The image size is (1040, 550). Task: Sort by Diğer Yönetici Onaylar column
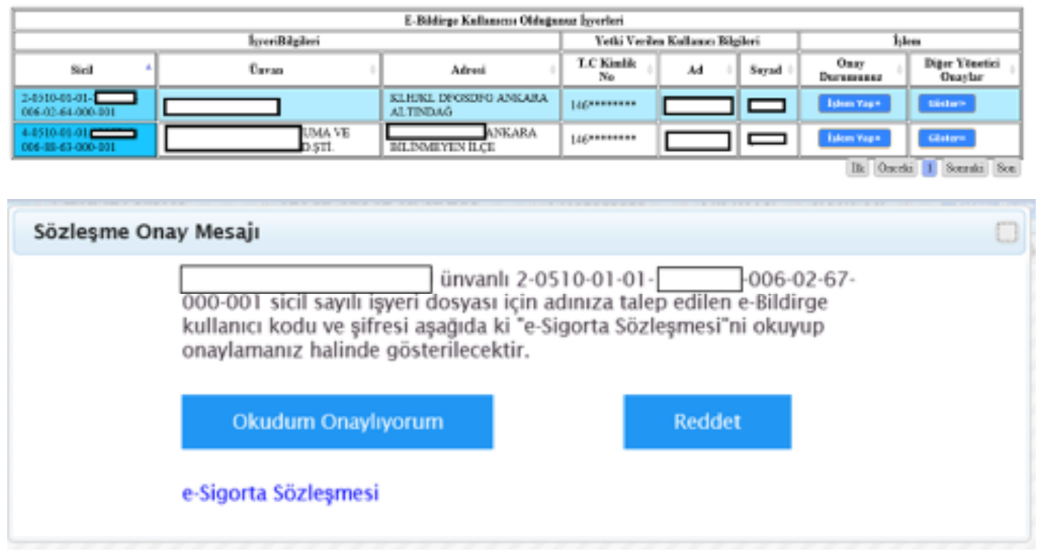click(964, 70)
